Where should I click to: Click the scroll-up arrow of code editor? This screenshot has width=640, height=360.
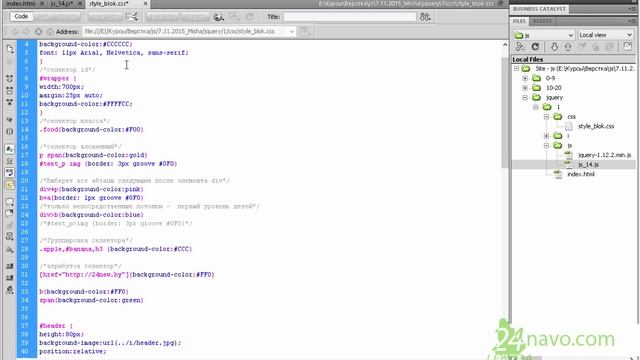point(505,45)
